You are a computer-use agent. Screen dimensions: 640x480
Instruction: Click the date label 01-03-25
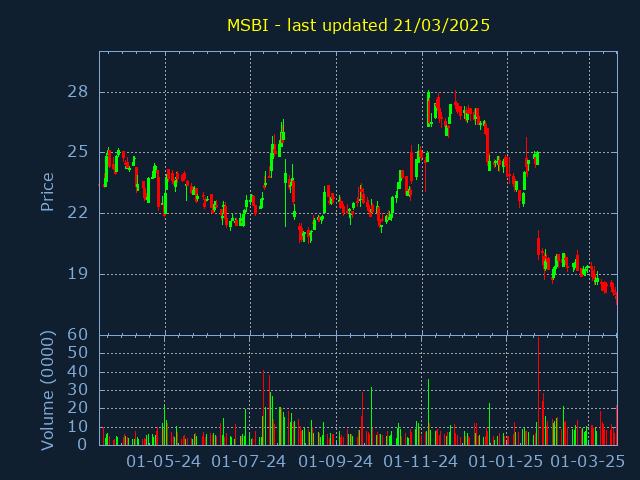click(x=588, y=462)
